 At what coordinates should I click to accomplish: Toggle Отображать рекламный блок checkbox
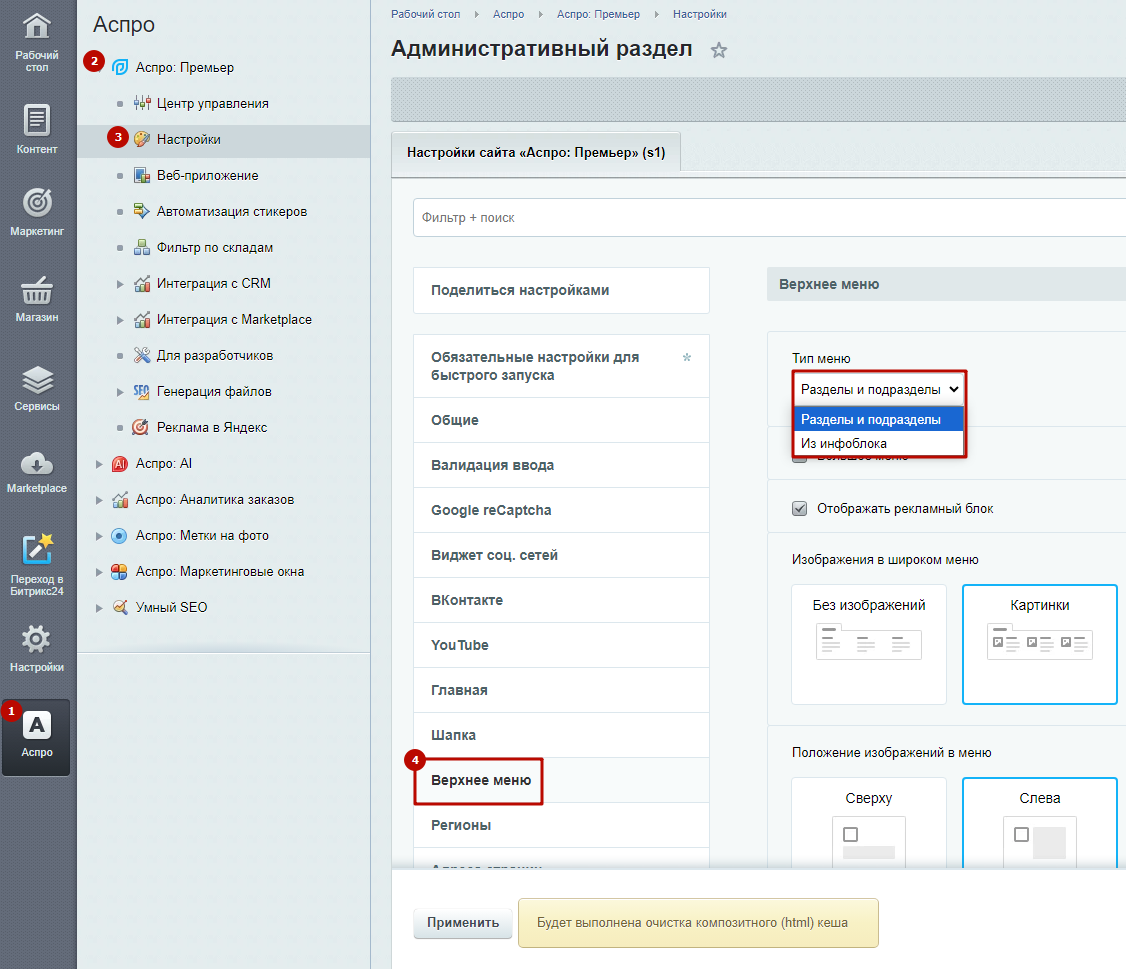click(x=799, y=509)
